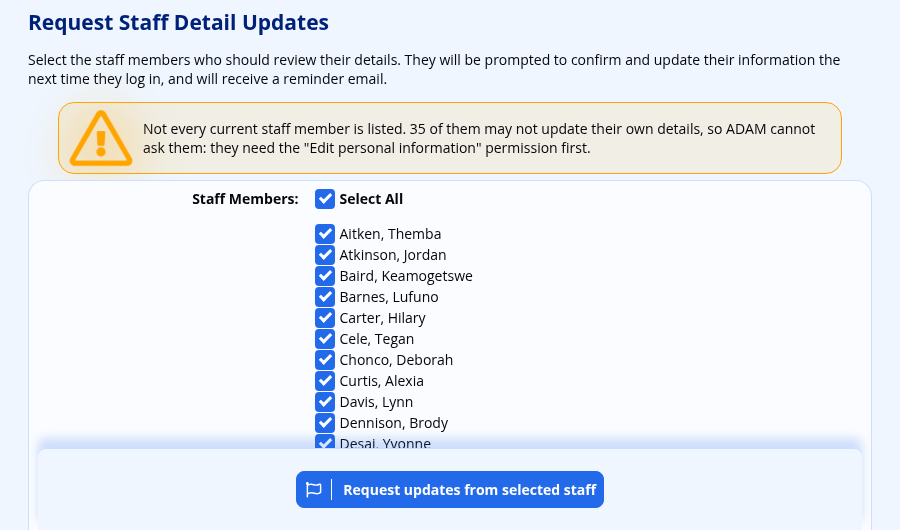This screenshot has width=900, height=530.
Task: Untick Davis, Lynn checkbox
Action: point(325,402)
